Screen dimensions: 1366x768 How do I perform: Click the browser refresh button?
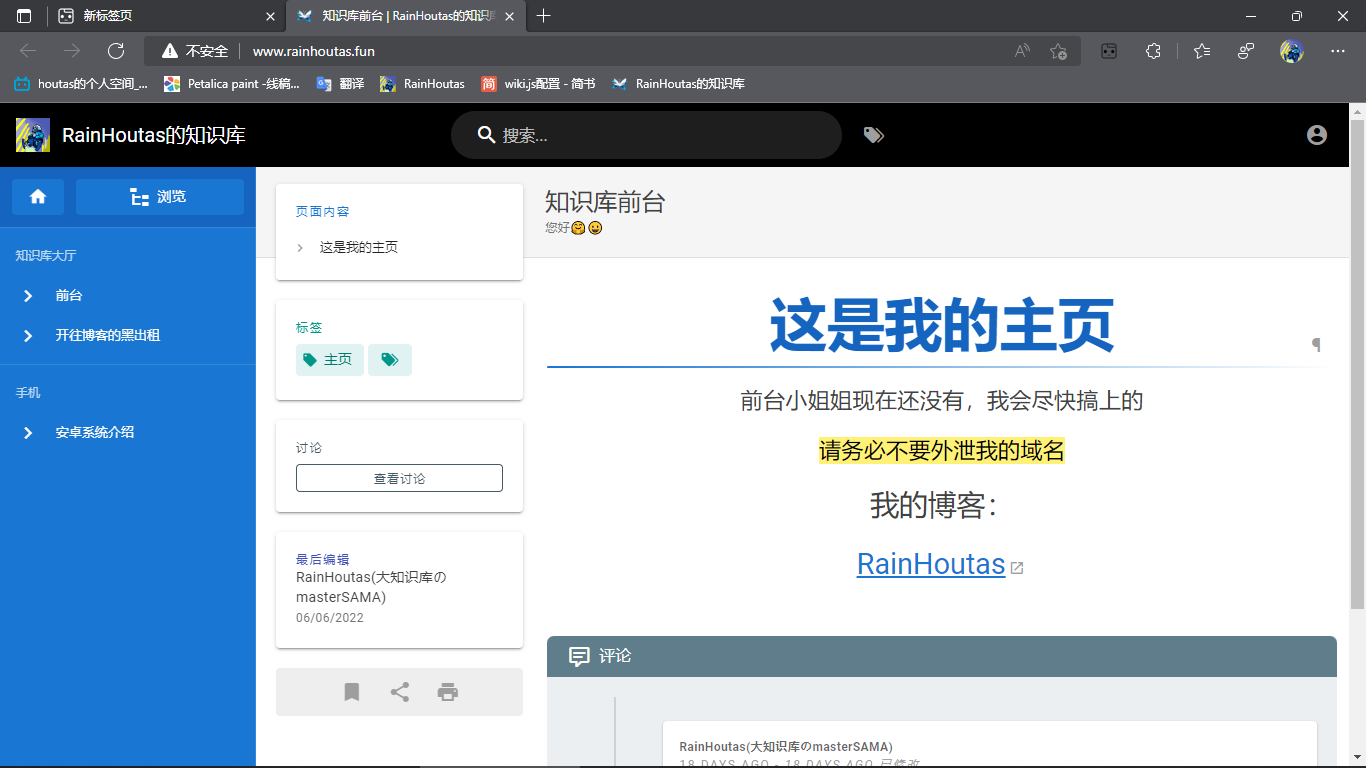tap(116, 51)
